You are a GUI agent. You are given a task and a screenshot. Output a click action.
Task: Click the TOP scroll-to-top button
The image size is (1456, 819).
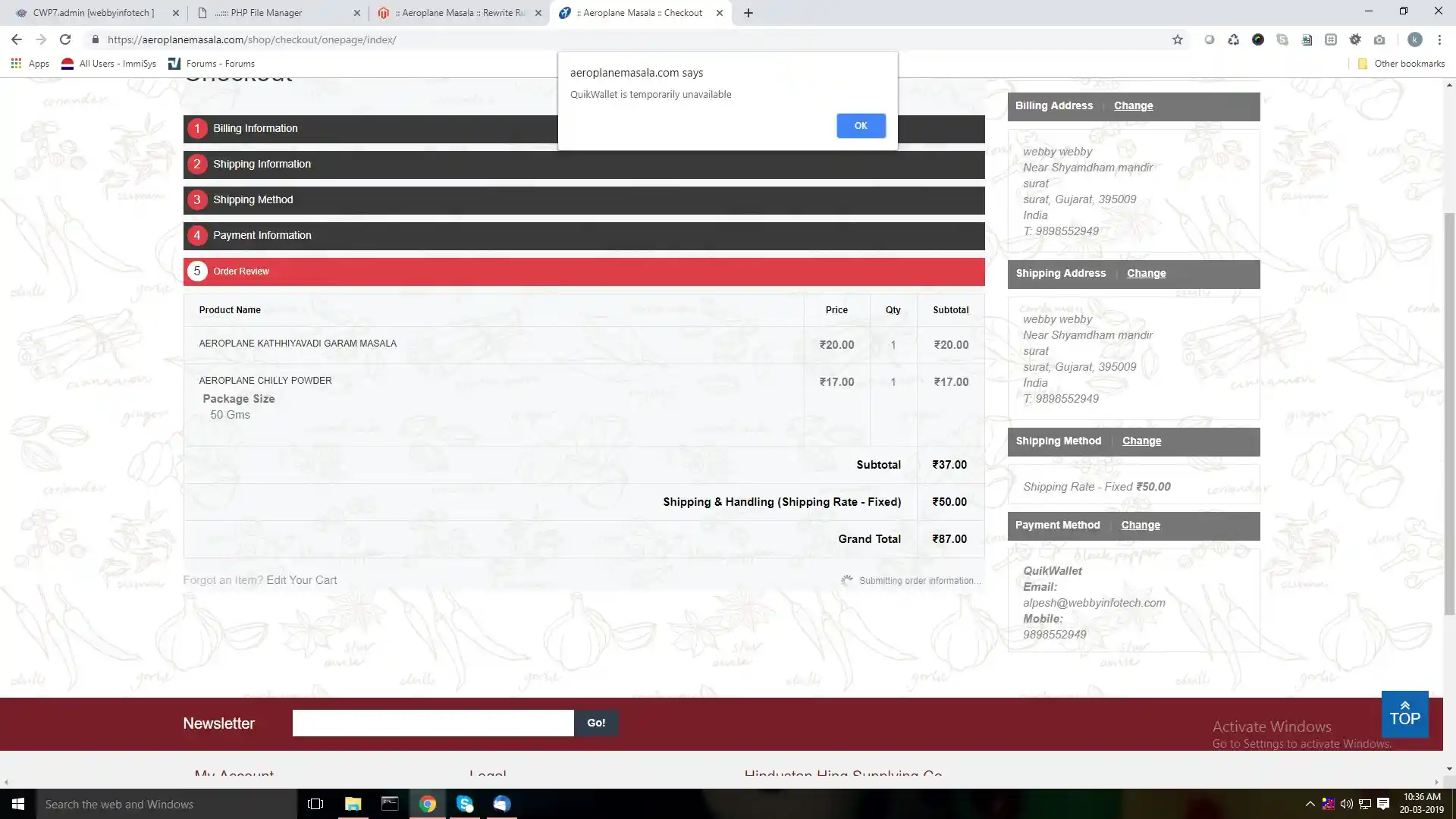coord(1404,714)
